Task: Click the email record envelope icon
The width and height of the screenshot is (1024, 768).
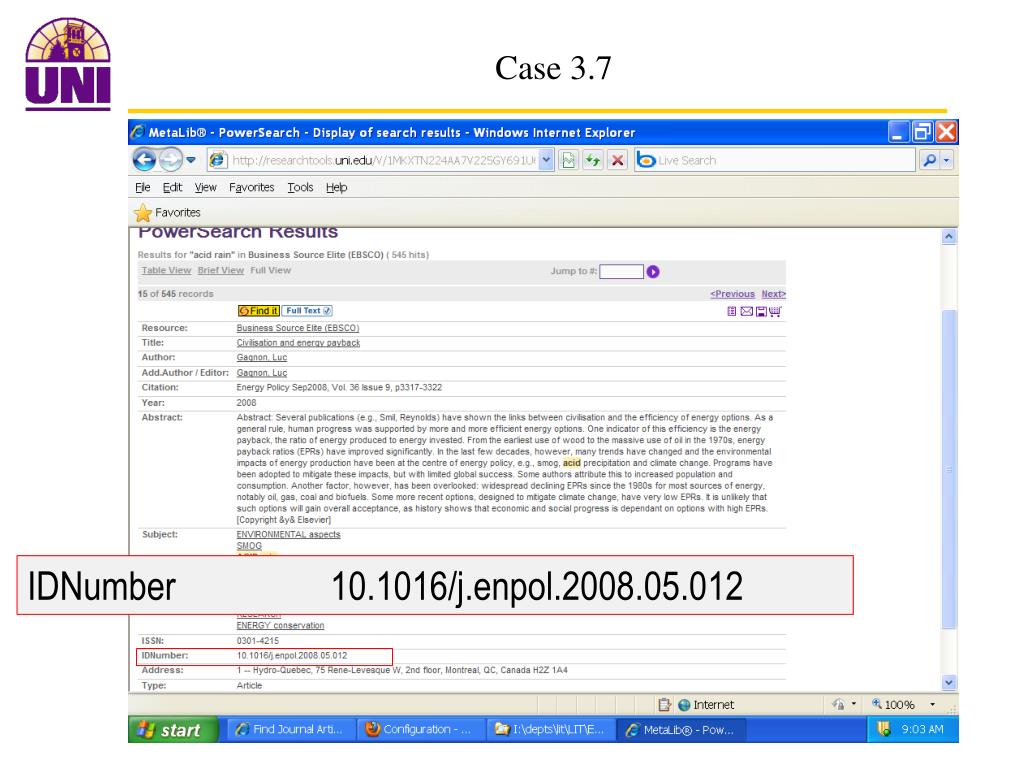Action: point(746,312)
